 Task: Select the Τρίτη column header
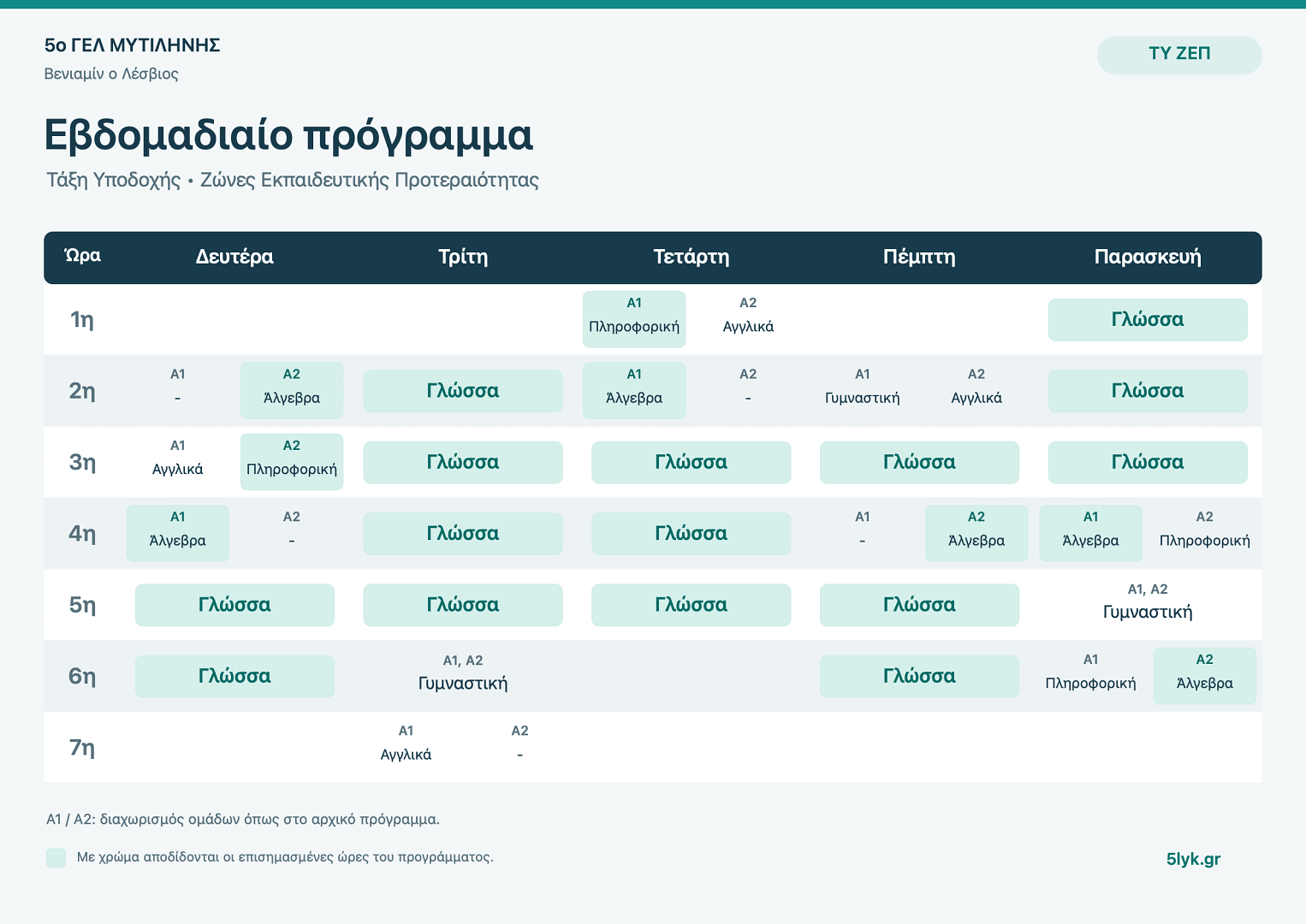pyautogui.click(x=463, y=257)
